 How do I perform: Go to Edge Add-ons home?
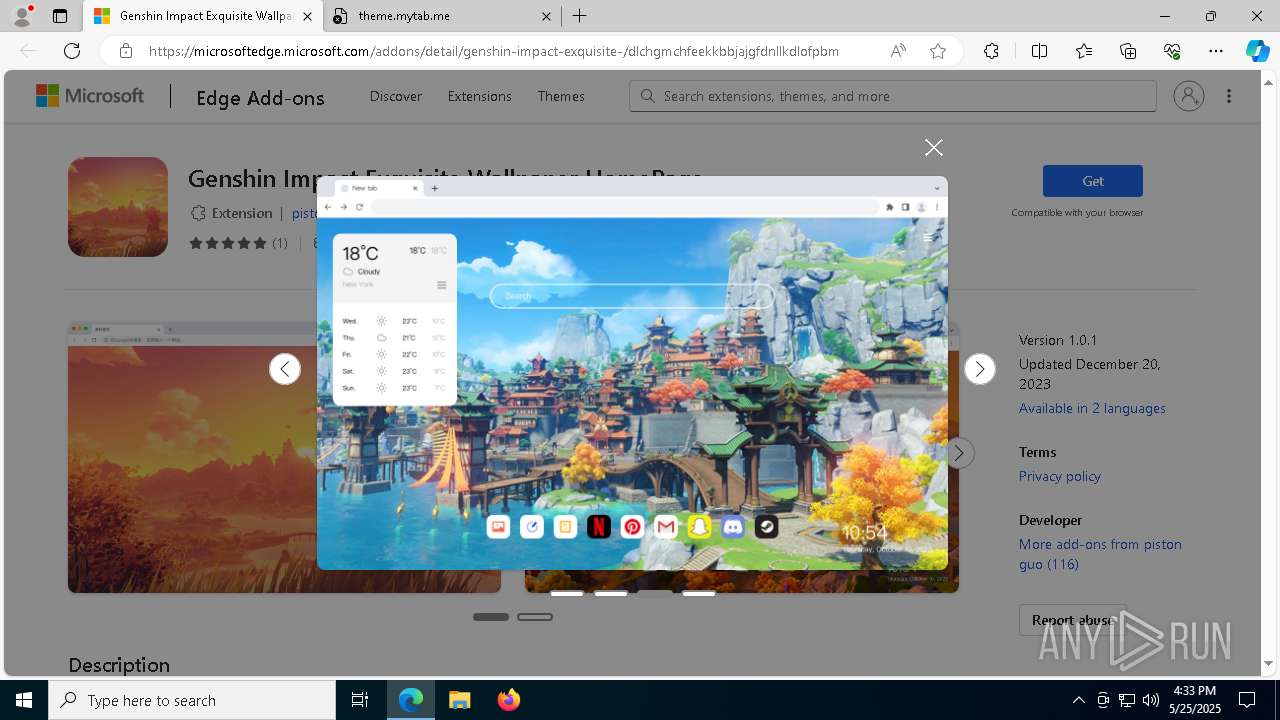[260, 97]
